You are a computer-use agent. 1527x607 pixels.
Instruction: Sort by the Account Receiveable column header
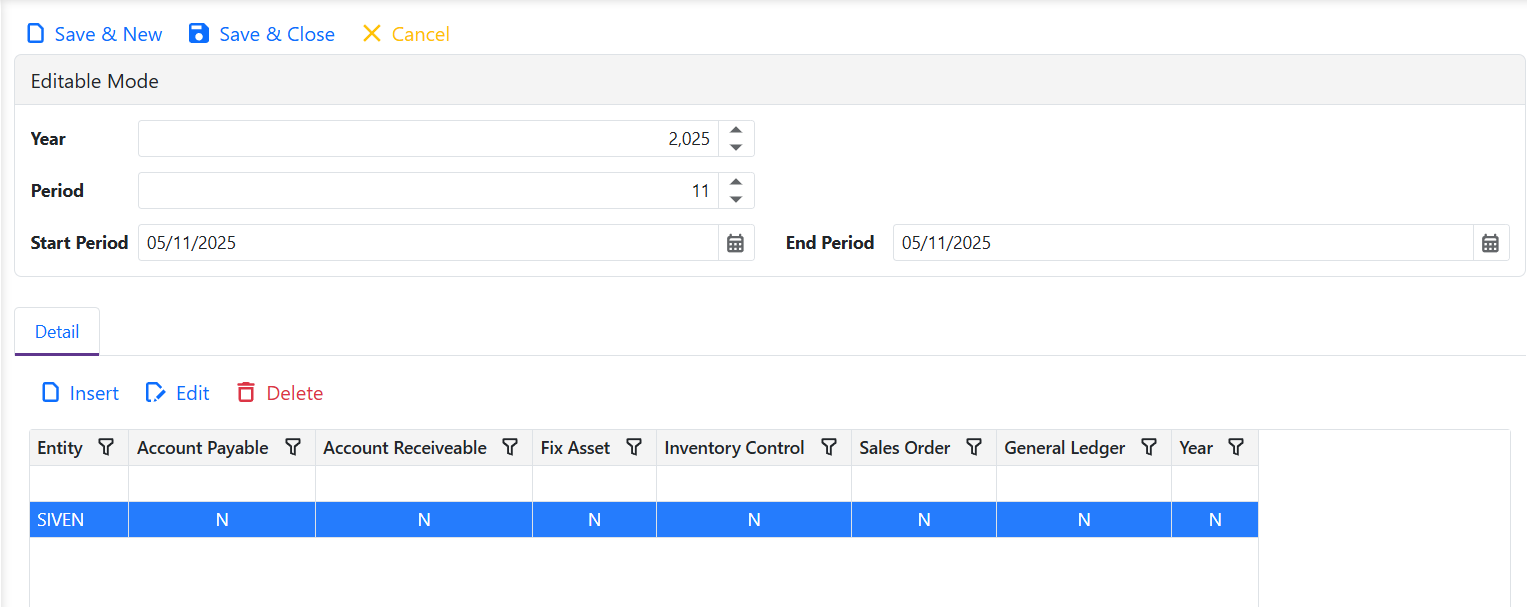tap(405, 448)
